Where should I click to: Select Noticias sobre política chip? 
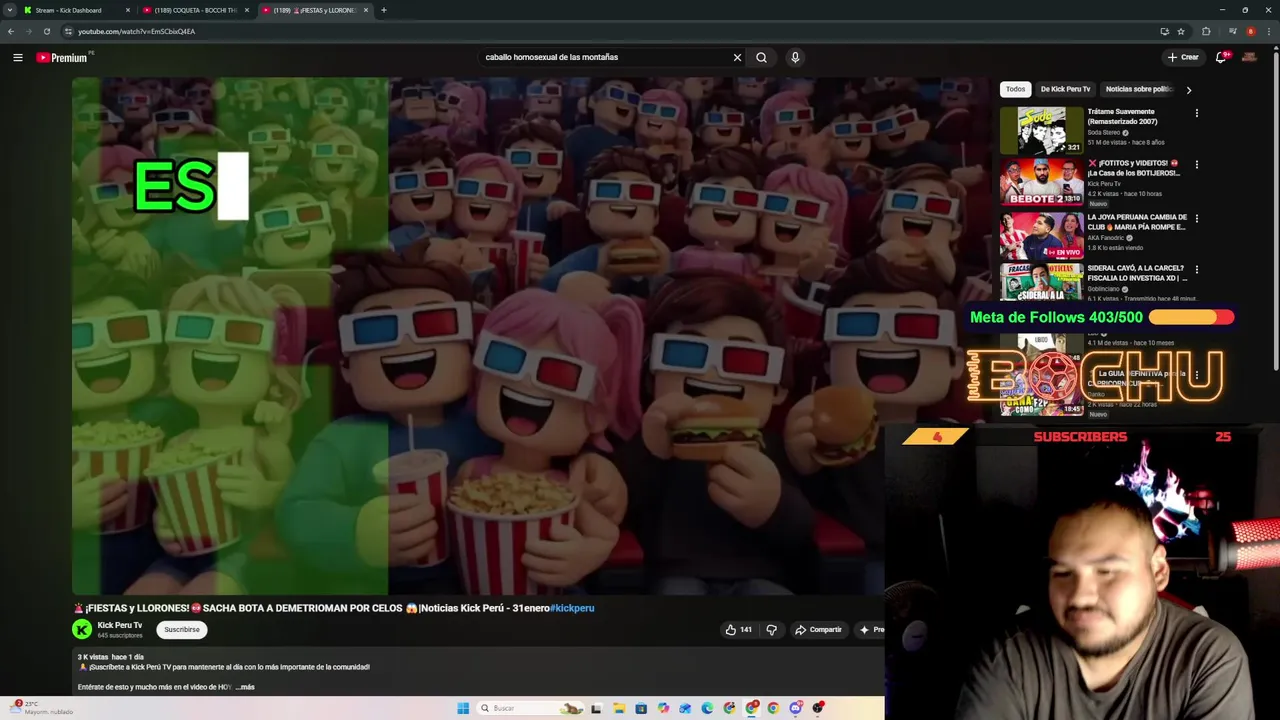(x=1139, y=89)
